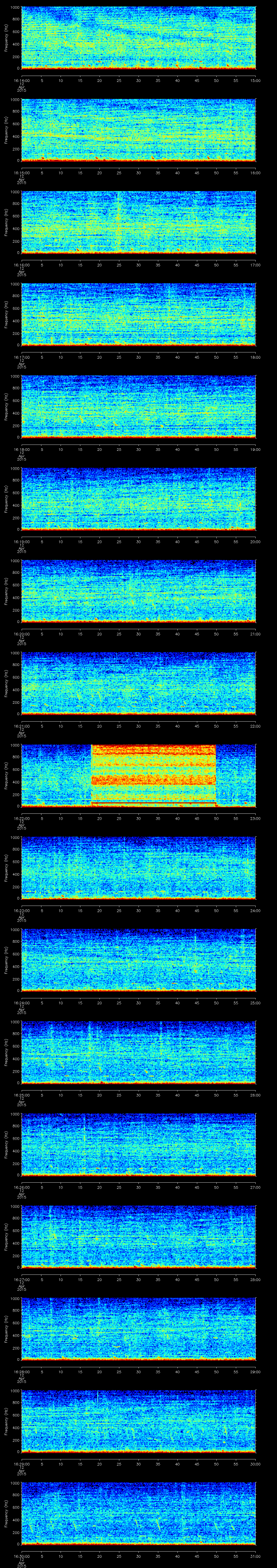Click the 16:20:00 start time label
This screenshot has height=1568, width=277.
point(21,634)
